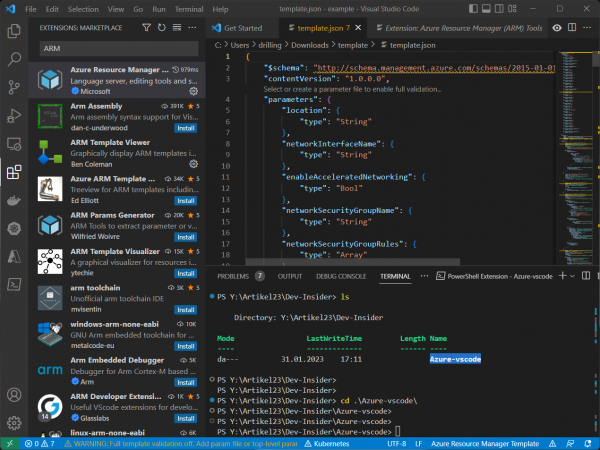This screenshot has height=450, width=600.
Task: Open Extensions views and more actions
Action: tap(192, 28)
